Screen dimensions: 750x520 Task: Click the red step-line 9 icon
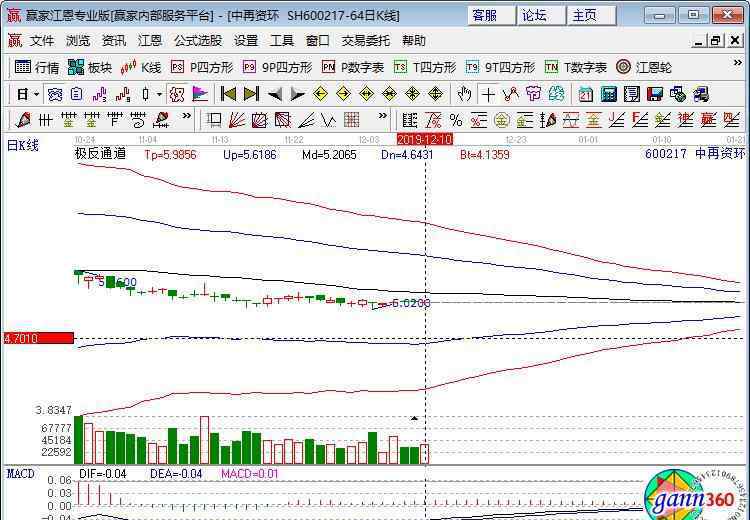(122, 94)
